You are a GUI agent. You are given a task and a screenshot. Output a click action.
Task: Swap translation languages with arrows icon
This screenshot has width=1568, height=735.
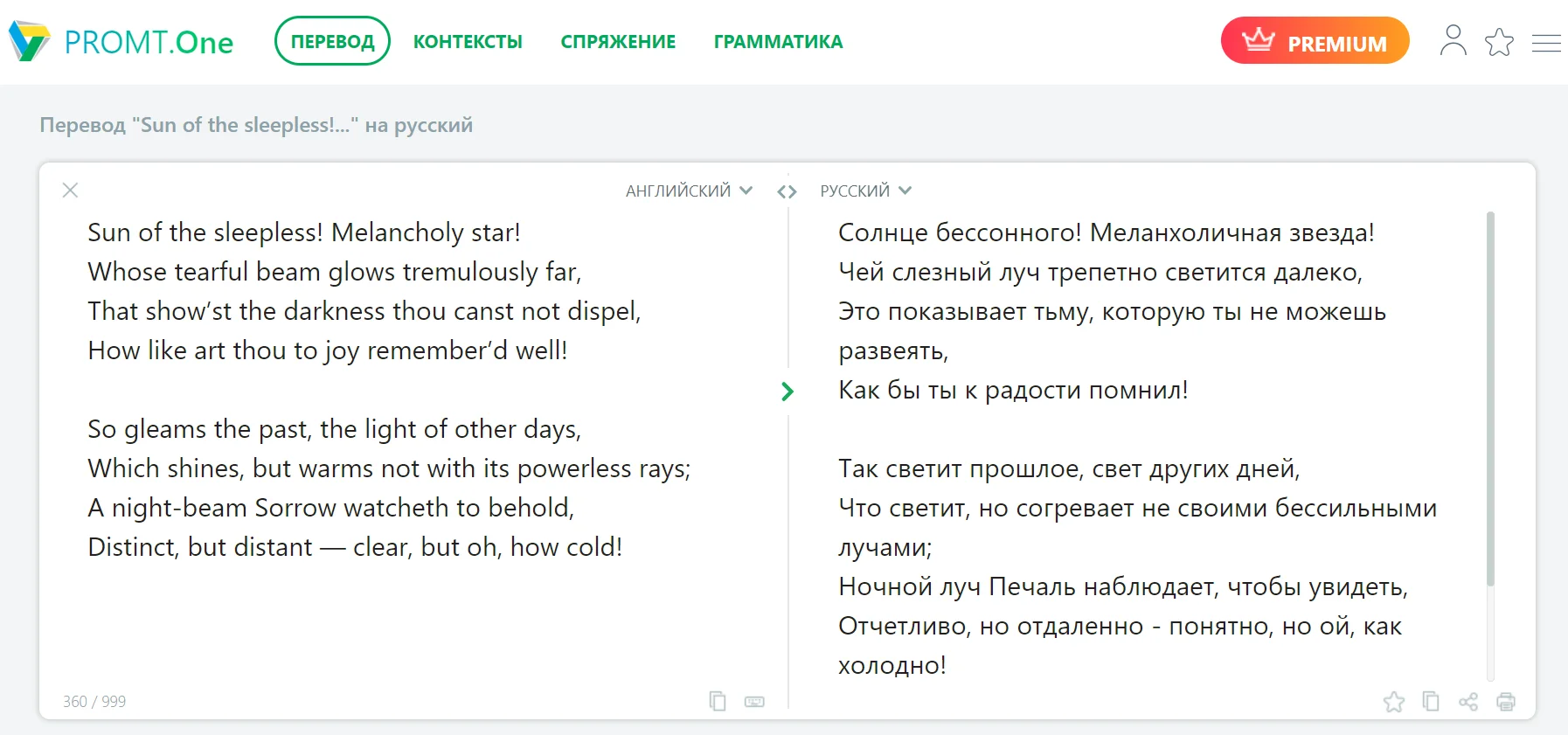tap(787, 191)
